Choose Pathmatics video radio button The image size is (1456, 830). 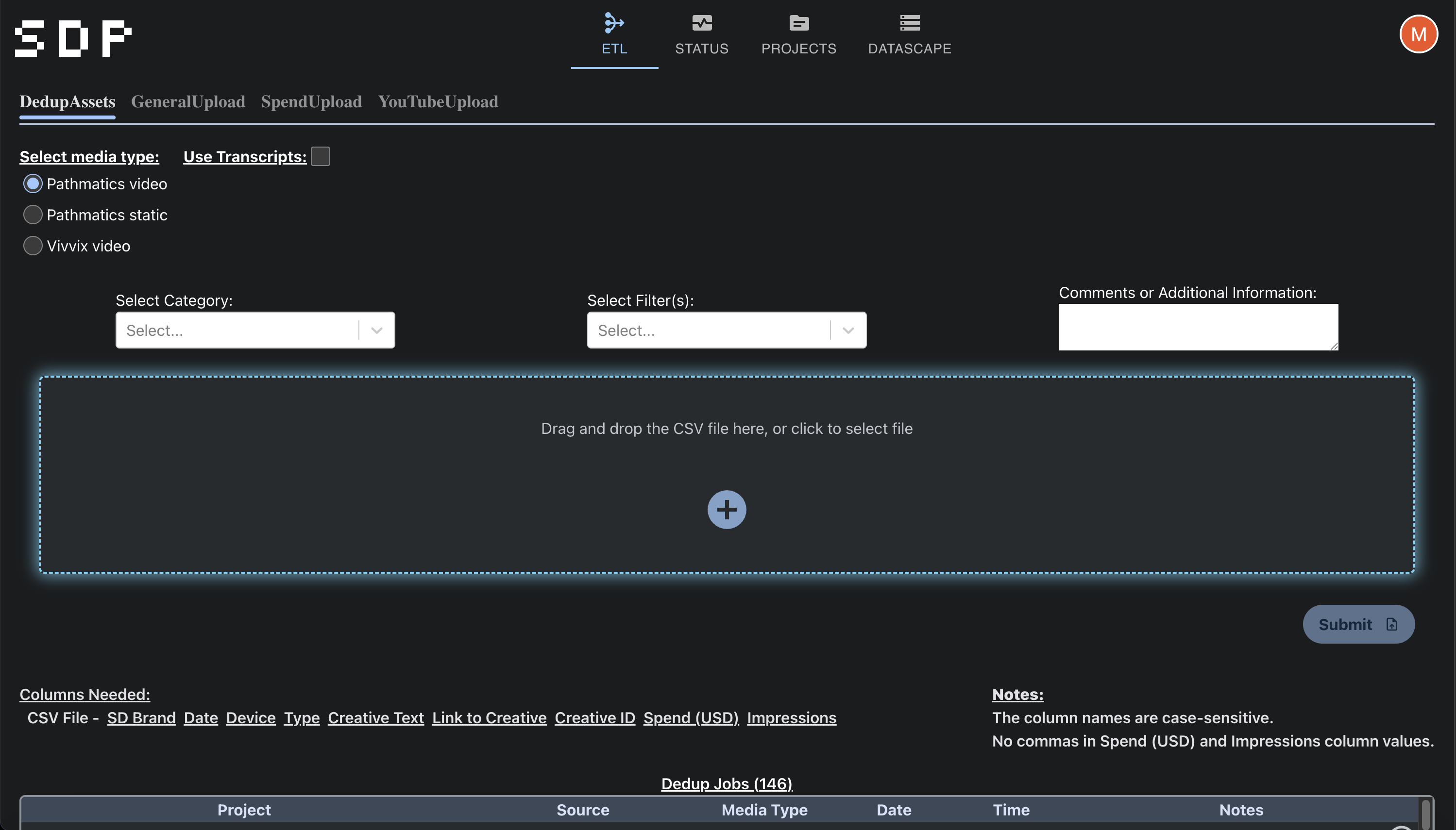pos(33,183)
